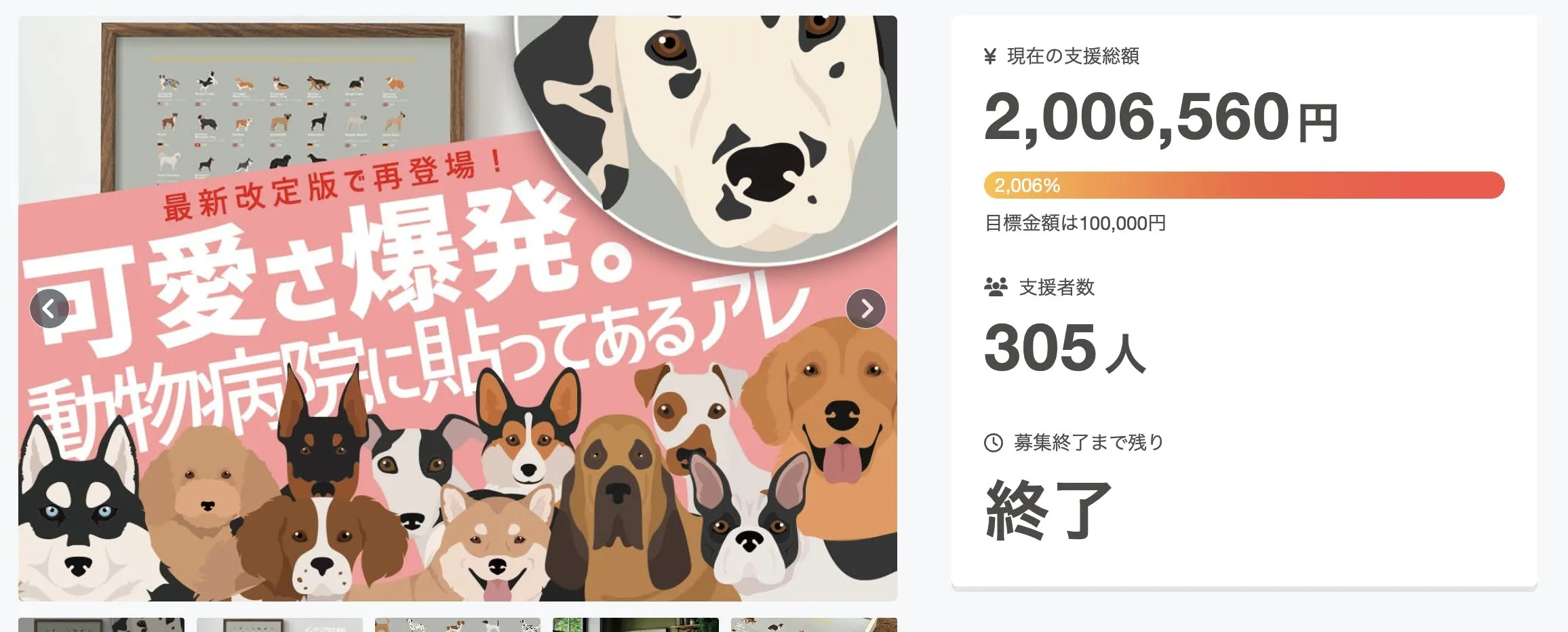Click the 2,006% funding progress bar

pyautogui.click(x=1244, y=185)
